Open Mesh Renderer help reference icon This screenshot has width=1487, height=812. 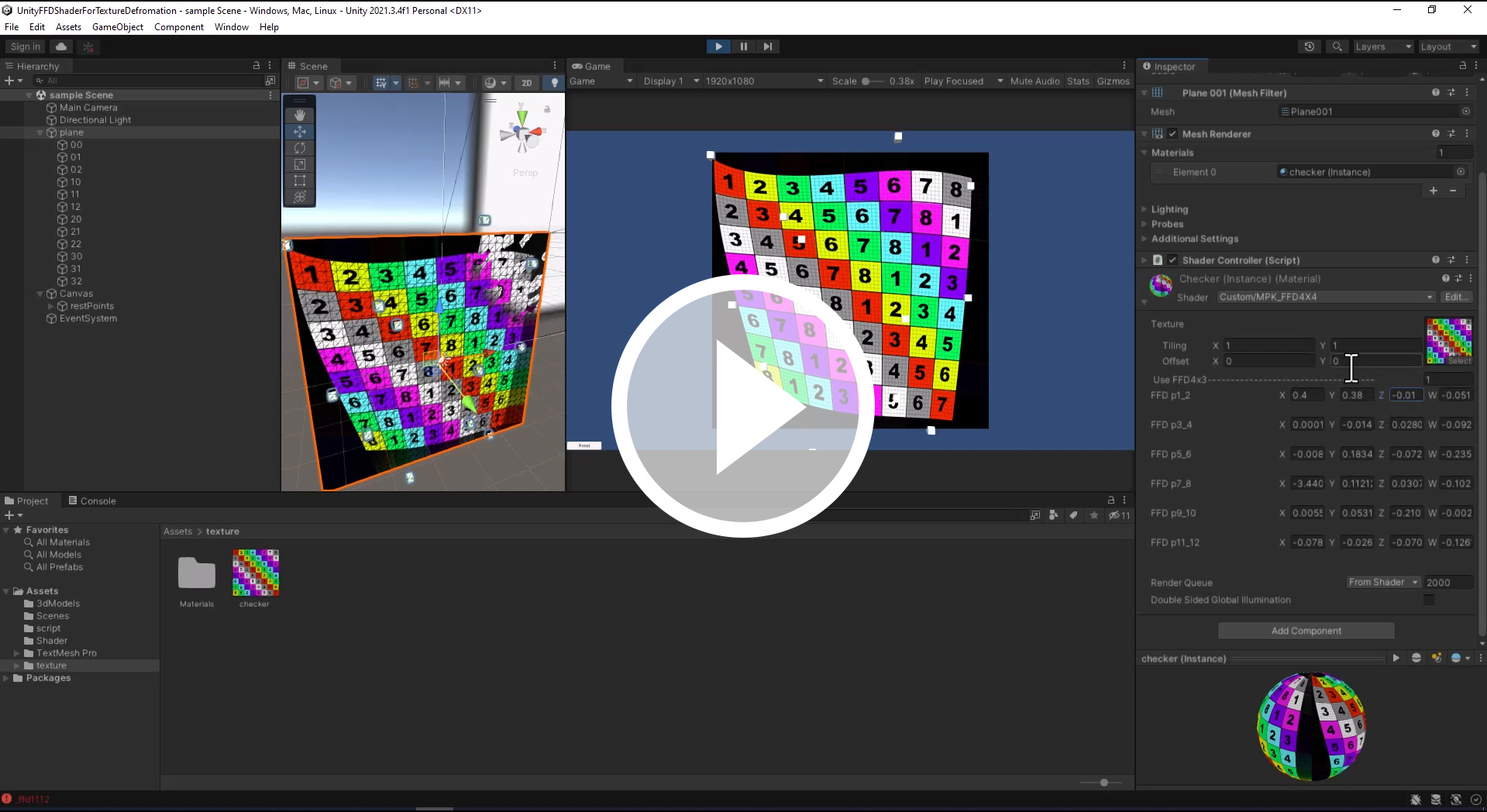[x=1436, y=133]
